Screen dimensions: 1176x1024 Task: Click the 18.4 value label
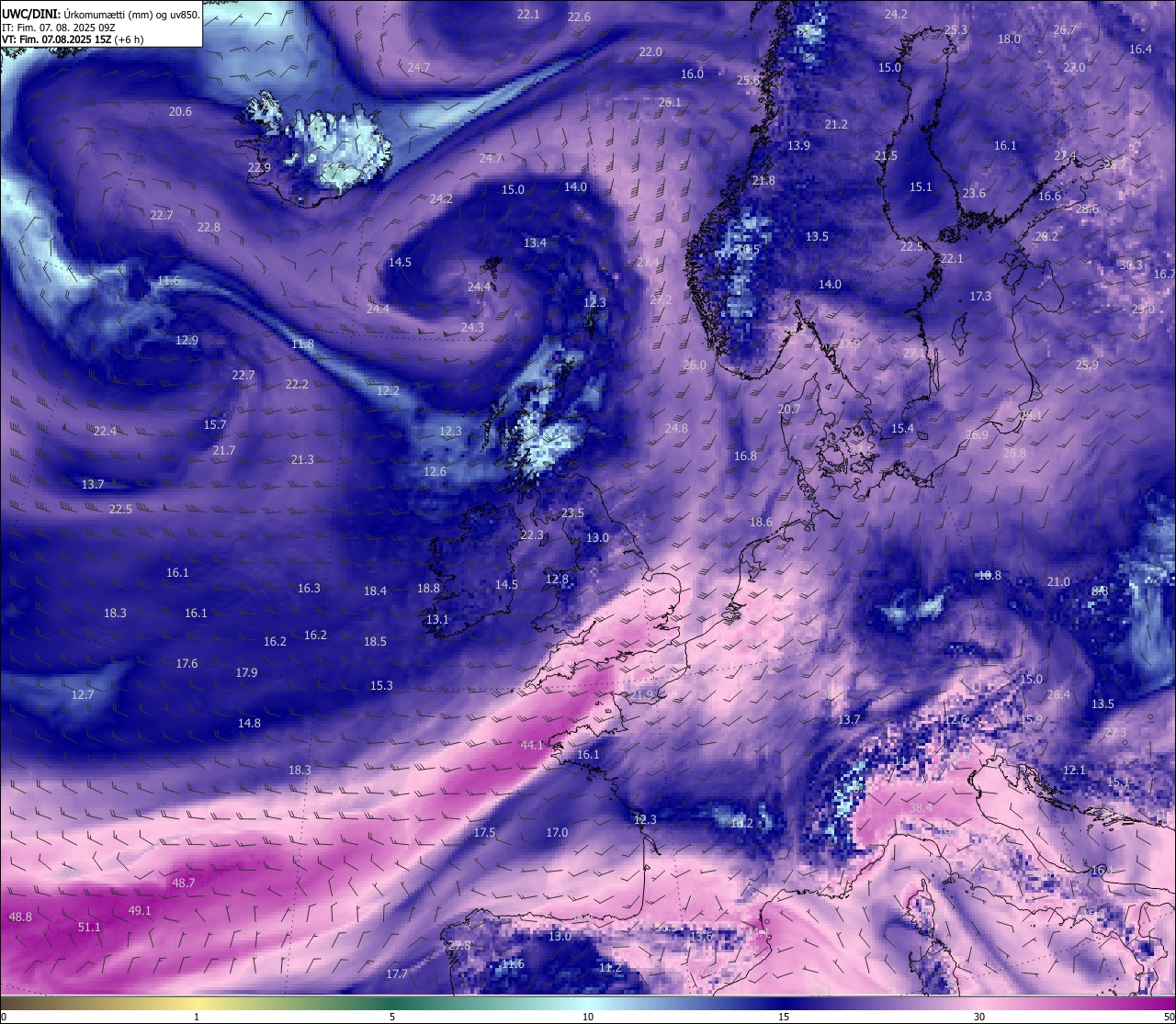(375, 591)
